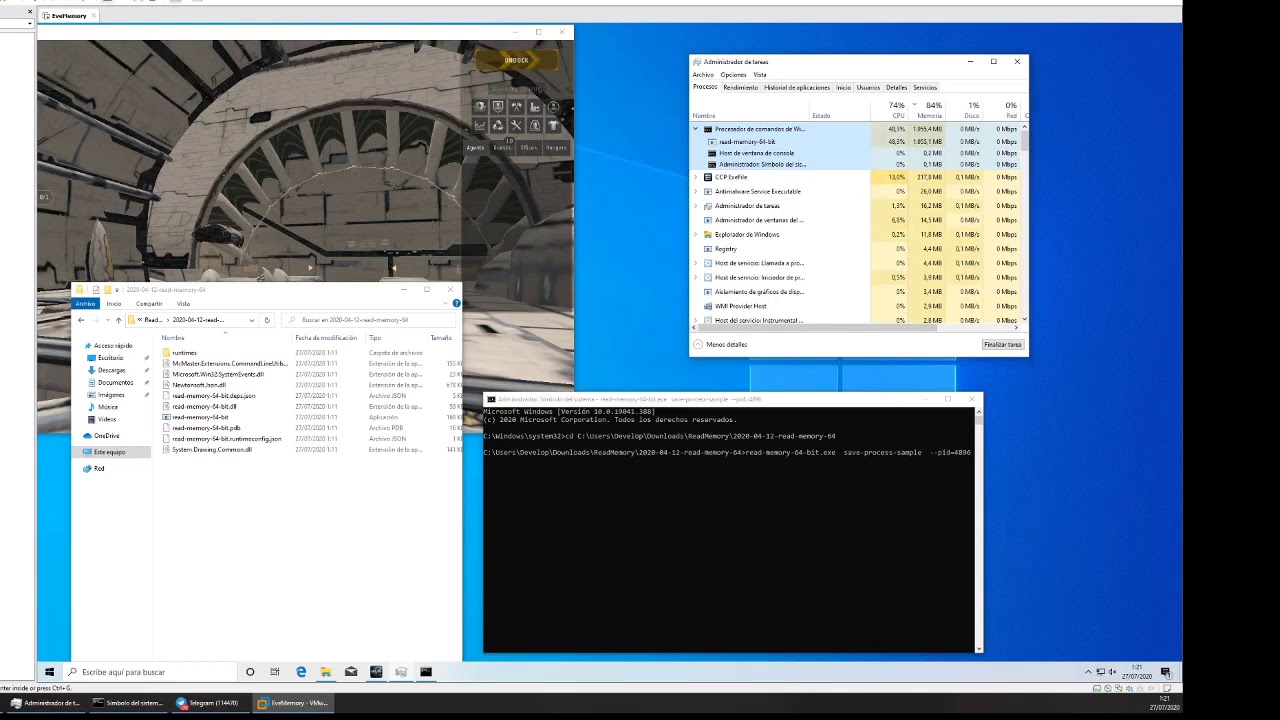Click the CCP ExeFile process icon

tap(708, 177)
